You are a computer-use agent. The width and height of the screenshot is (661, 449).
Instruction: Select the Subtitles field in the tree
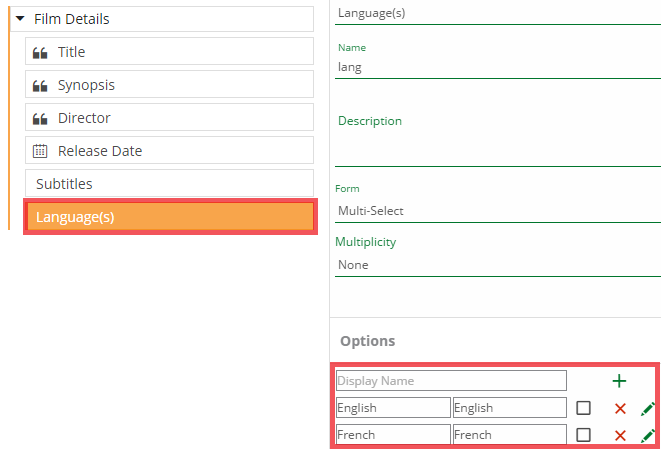170,184
